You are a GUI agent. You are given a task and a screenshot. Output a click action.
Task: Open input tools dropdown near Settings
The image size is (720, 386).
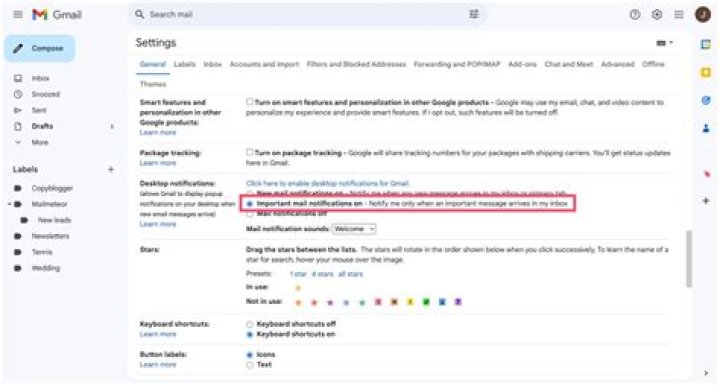tap(664, 43)
